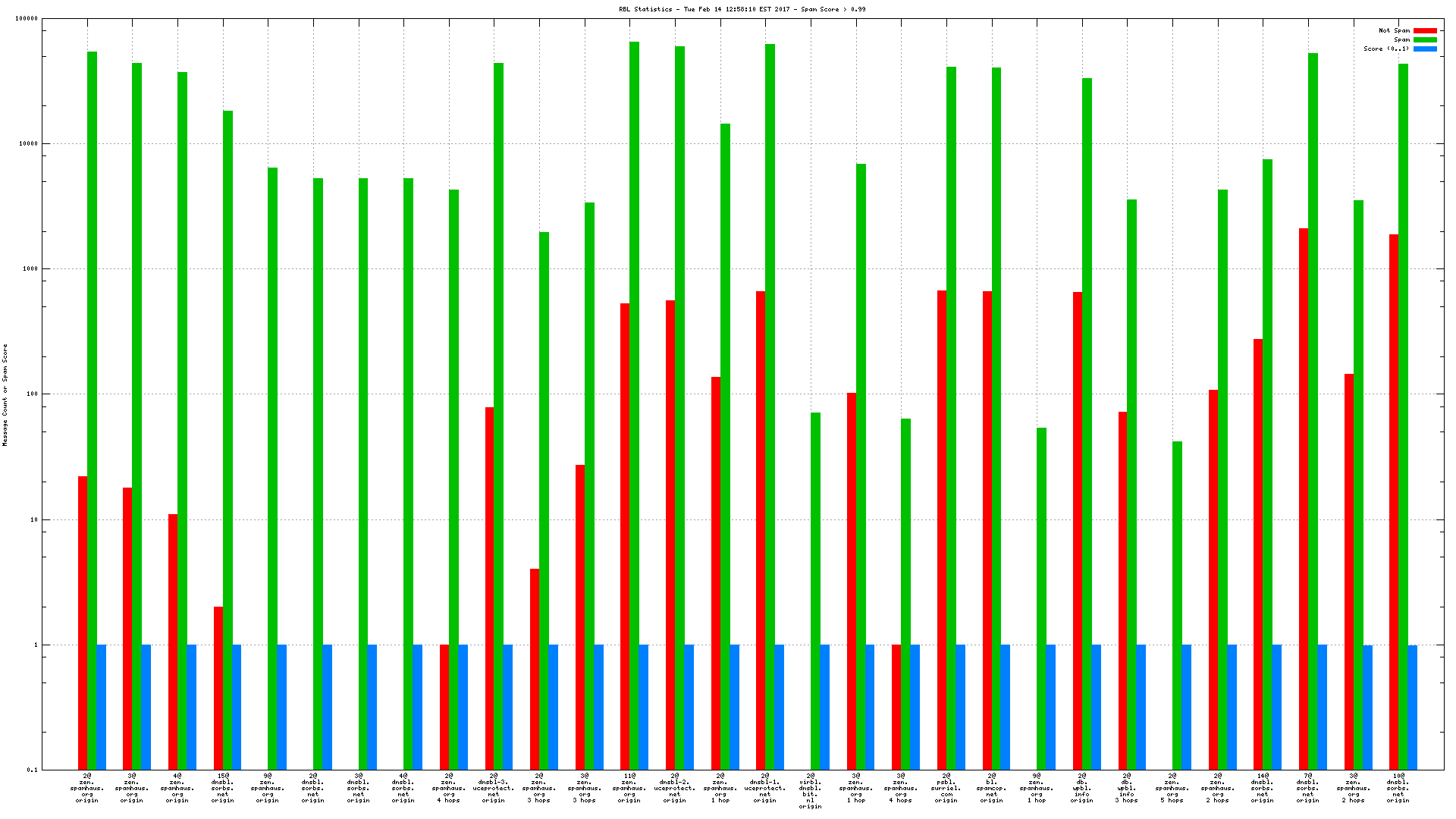Image resolution: width=1456 pixels, height=819 pixels.
Task: Click the bl.spamcop.net origin label
Action: (x=991, y=788)
